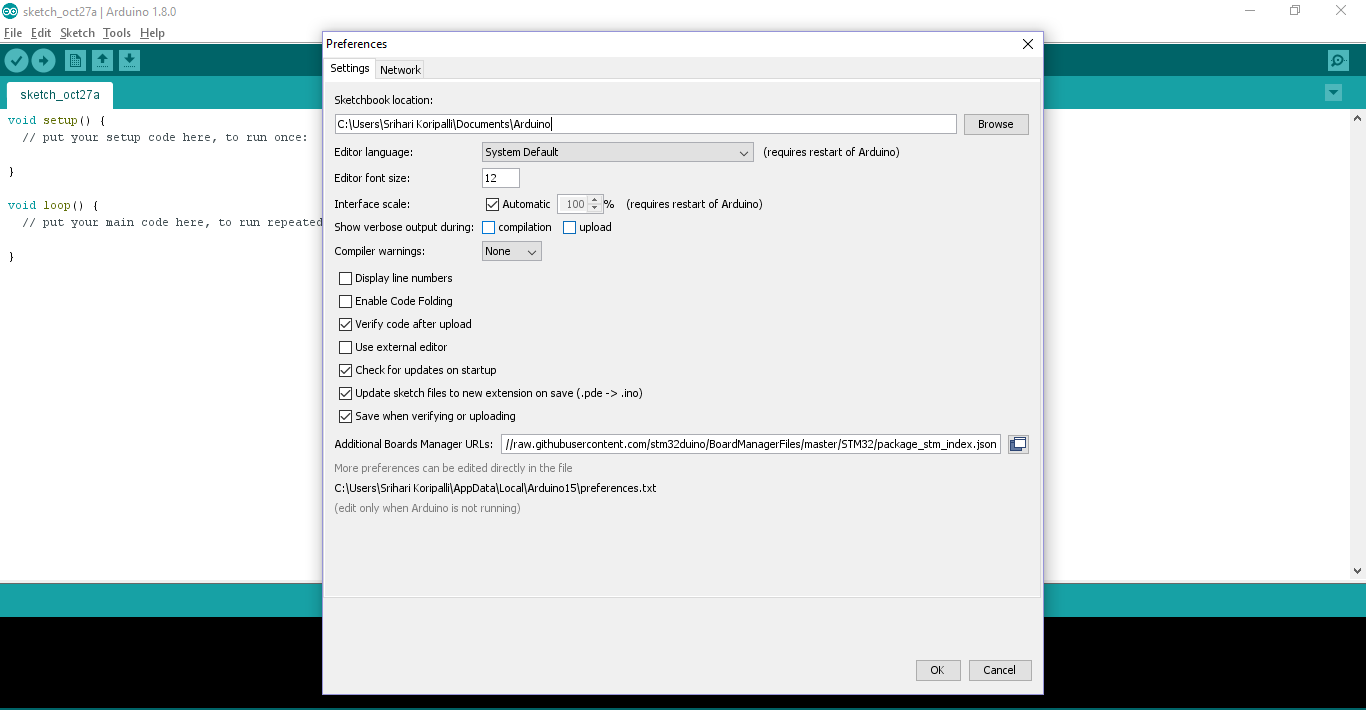Enable Code Folding checkbox
Image resolution: width=1366 pixels, height=710 pixels.
(345, 301)
